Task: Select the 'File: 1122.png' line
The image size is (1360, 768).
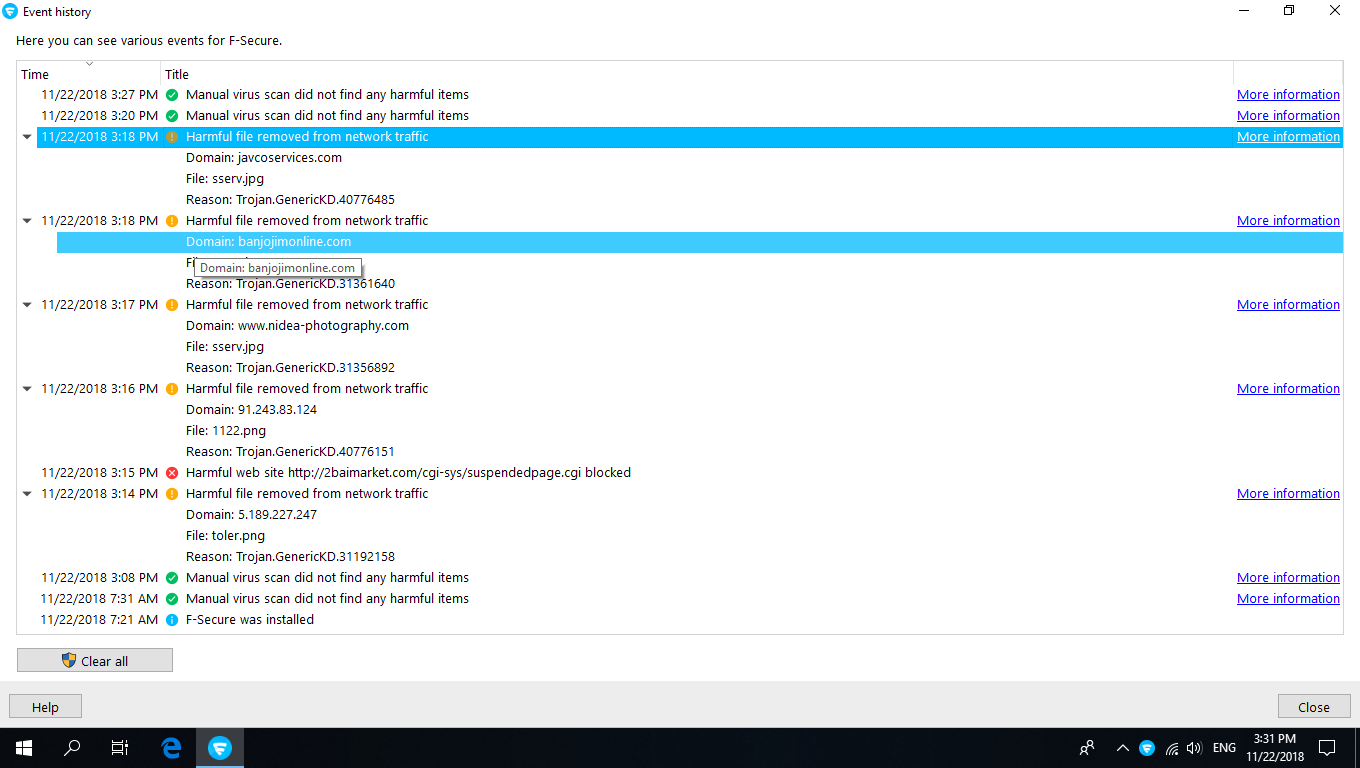Action: (x=225, y=431)
